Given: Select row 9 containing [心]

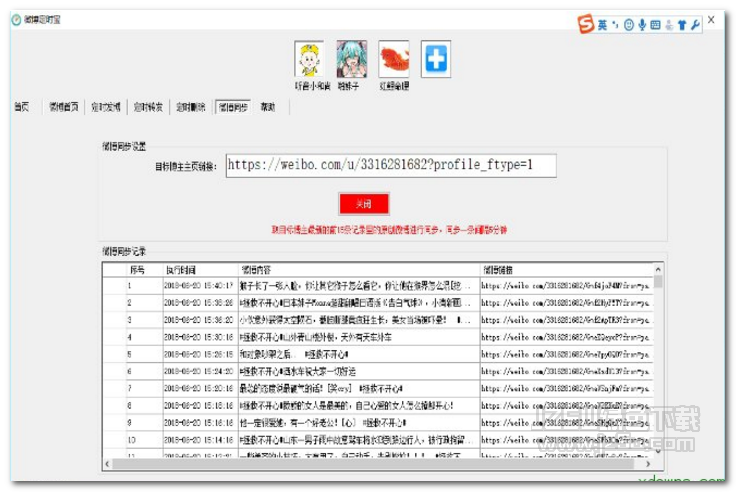Looking at the screenshot, I should (378, 423).
